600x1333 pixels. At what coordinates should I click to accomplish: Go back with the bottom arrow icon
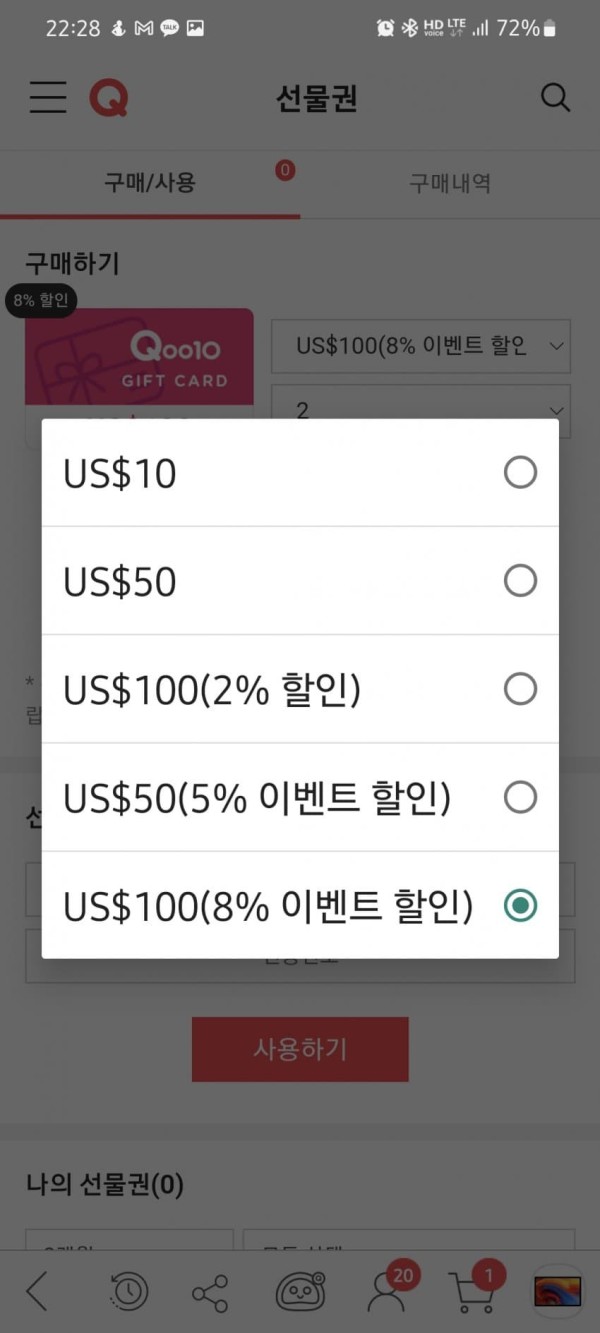37,1292
